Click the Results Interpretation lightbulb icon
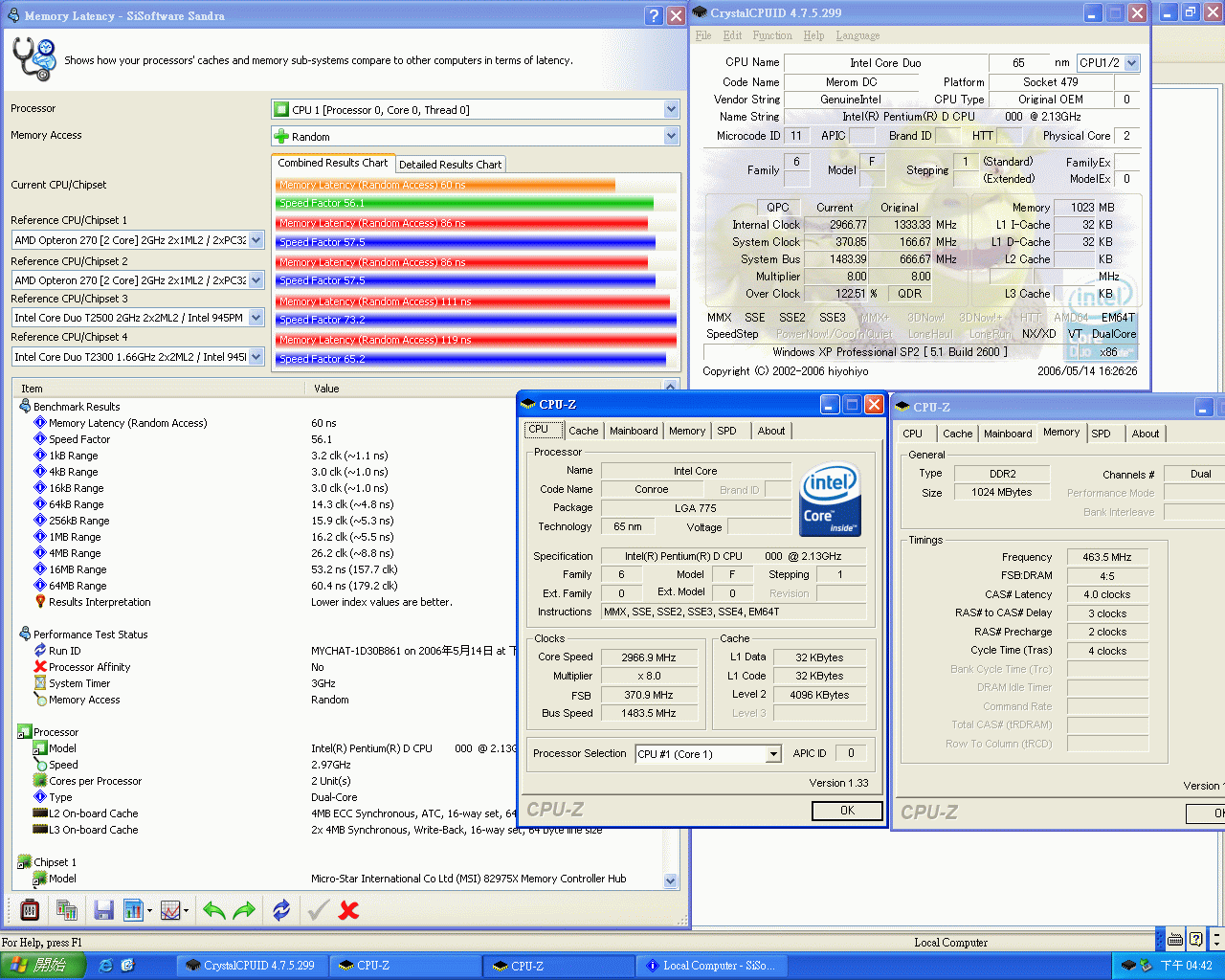Screen dimensions: 1225x980 (40, 602)
